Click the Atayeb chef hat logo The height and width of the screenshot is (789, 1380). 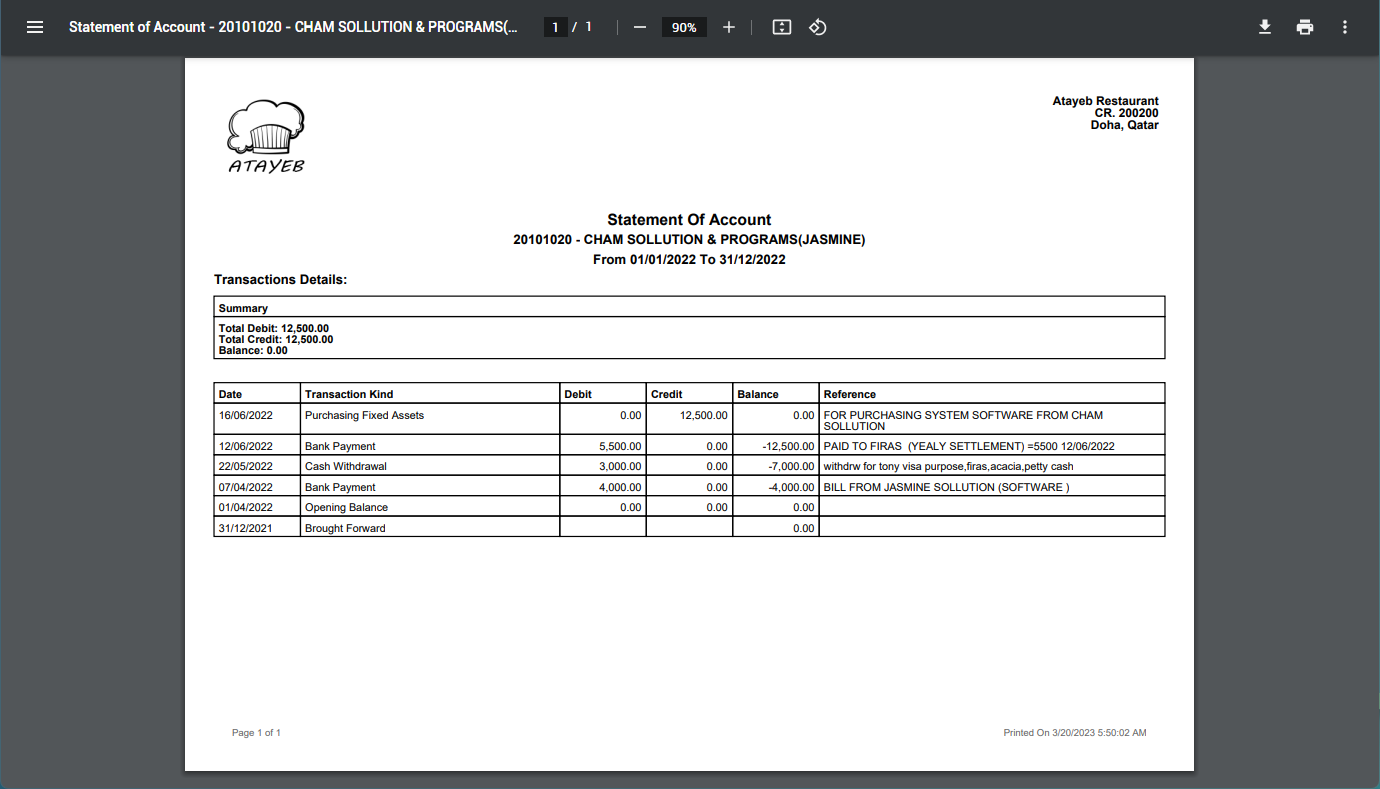point(266,137)
